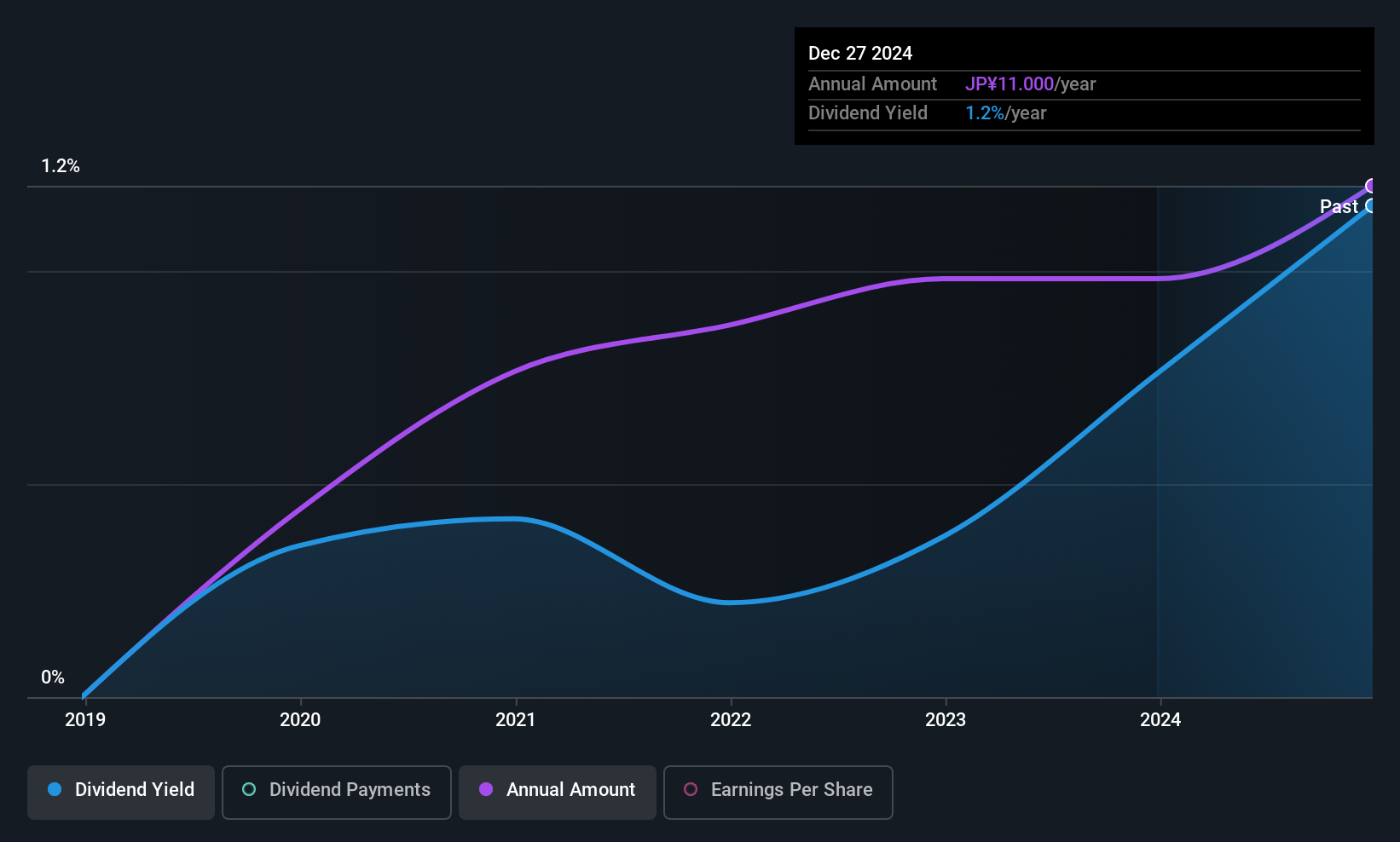The width and height of the screenshot is (1400, 842).
Task: Click the 1.2% y-axis label
Action: click(61, 166)
